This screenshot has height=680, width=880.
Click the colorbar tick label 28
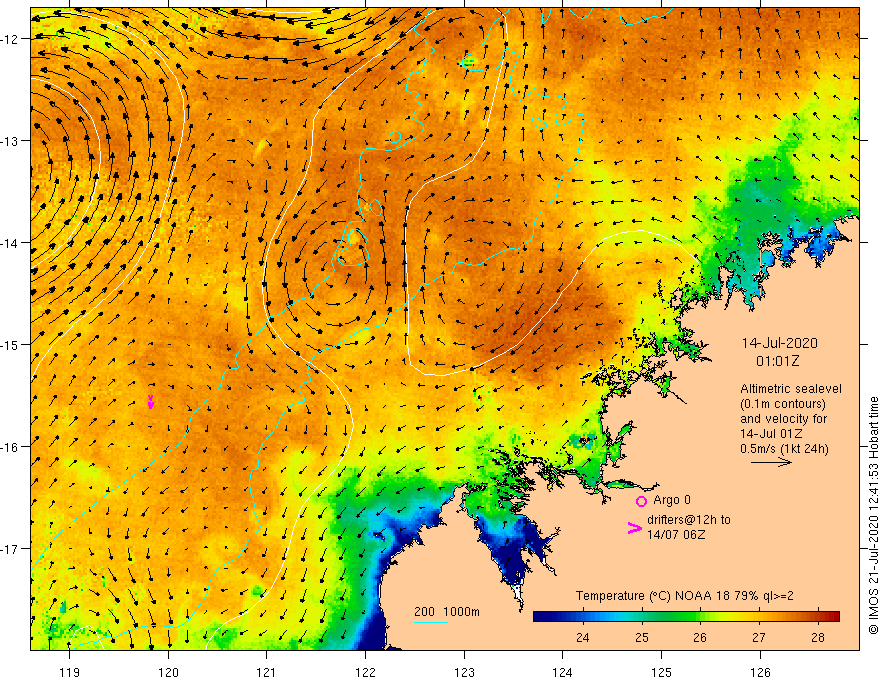point(818,637)
